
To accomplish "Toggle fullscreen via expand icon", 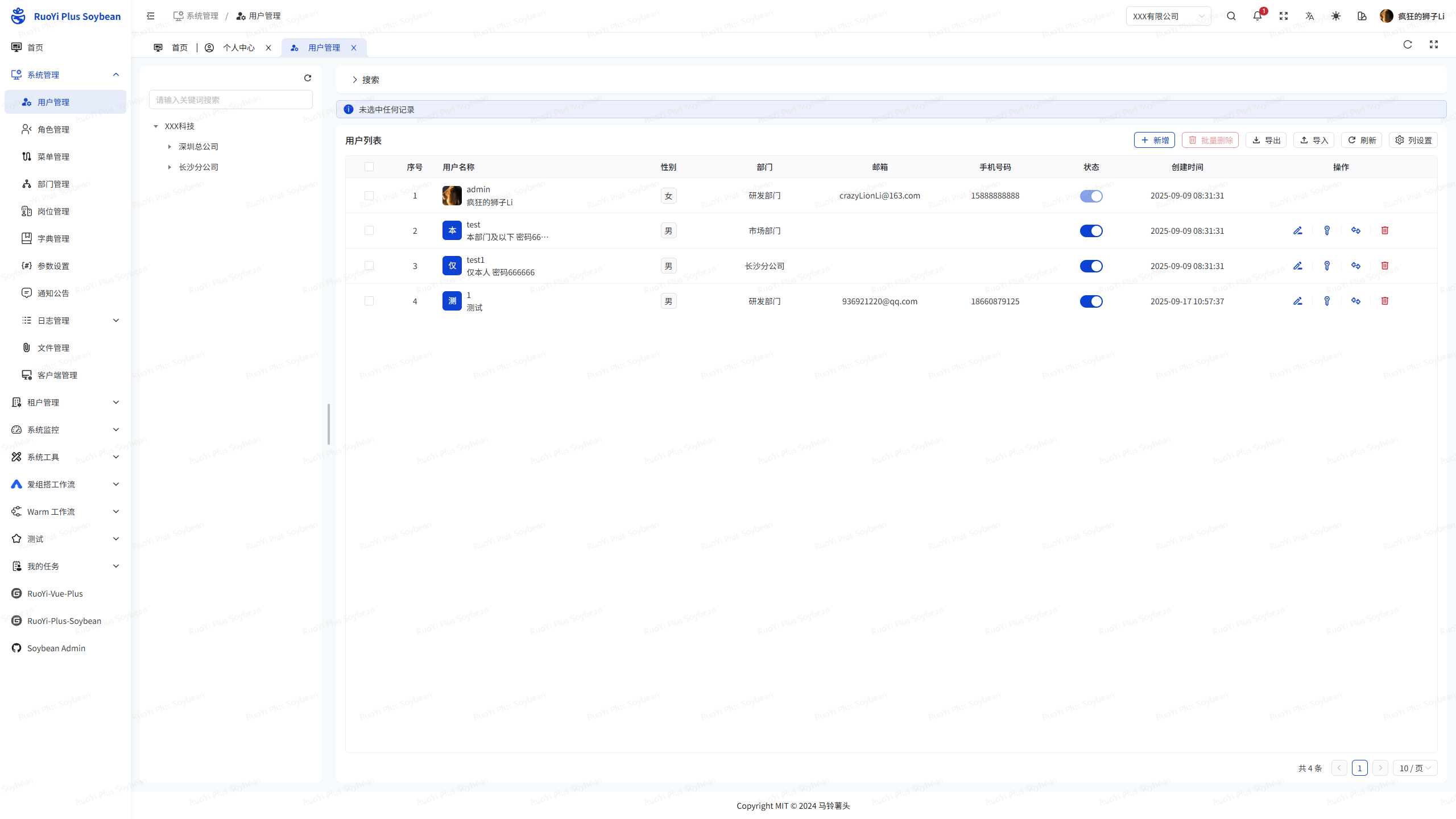I will 1283,16.
